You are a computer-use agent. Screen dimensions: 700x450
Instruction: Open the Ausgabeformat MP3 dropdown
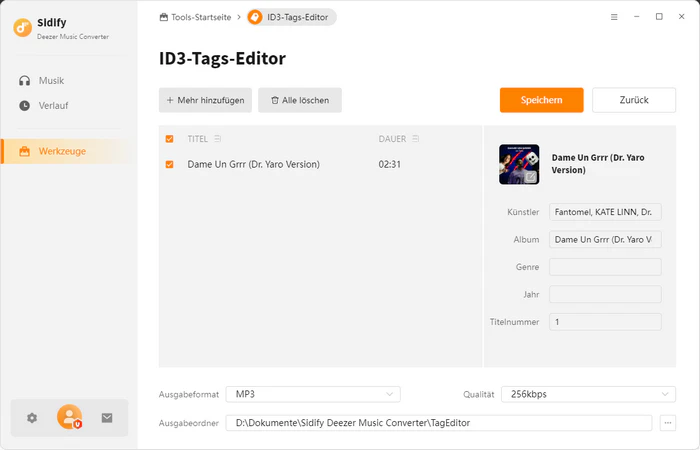pos(313,394)
